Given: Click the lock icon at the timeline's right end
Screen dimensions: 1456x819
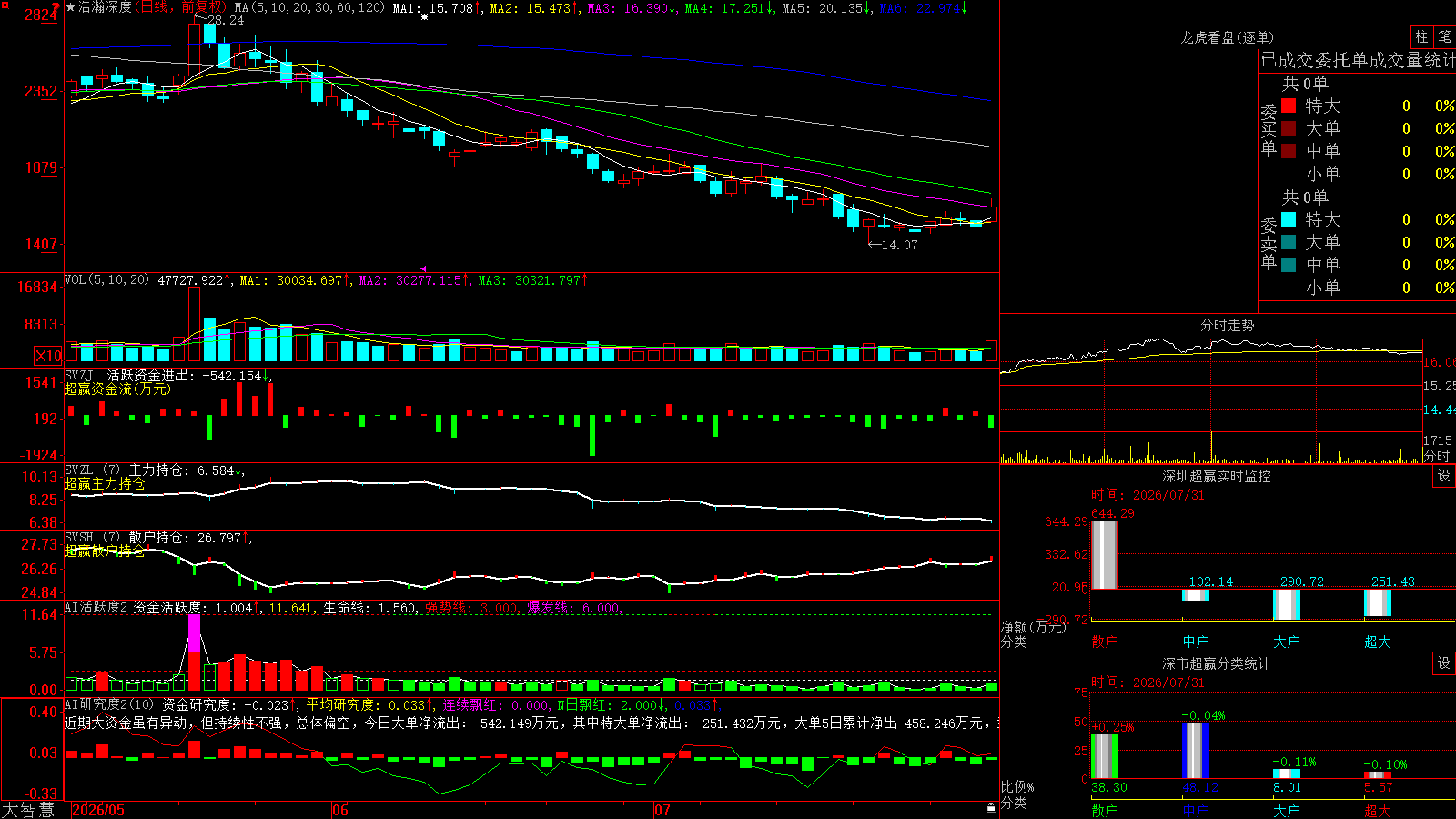Looking at the screenshot, I should pos(992,807).
